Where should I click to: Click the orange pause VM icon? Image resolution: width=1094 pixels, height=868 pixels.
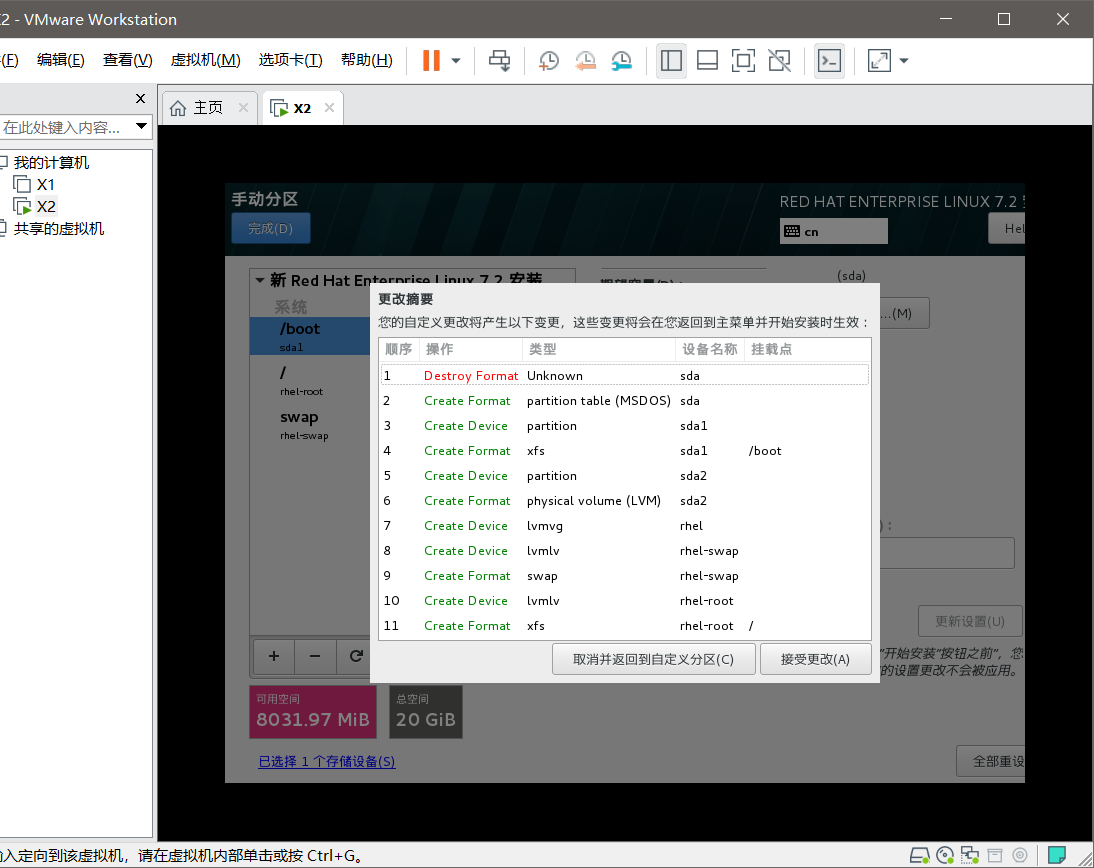point(431,61)
